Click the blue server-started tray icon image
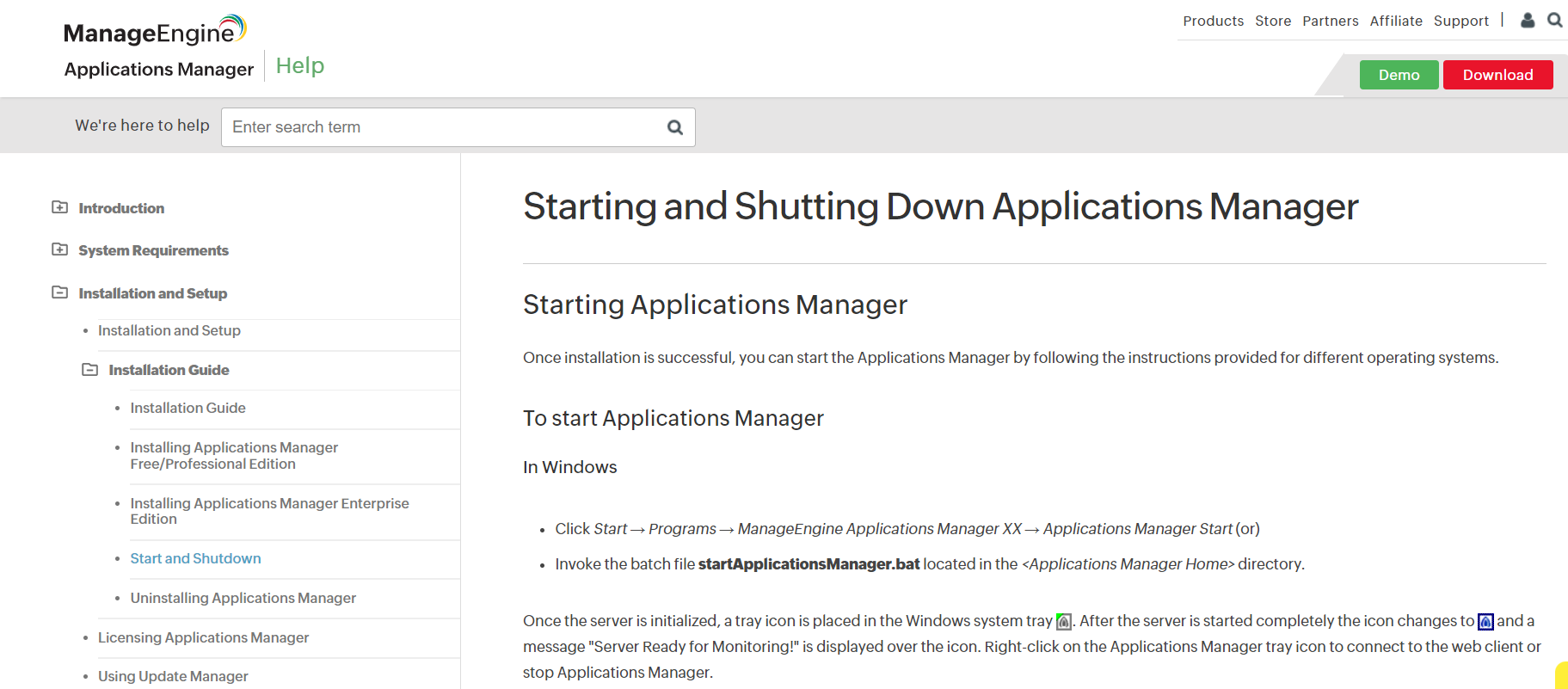The width and height of the screenshot is (1568, 689). click(x=1485, y=621)
